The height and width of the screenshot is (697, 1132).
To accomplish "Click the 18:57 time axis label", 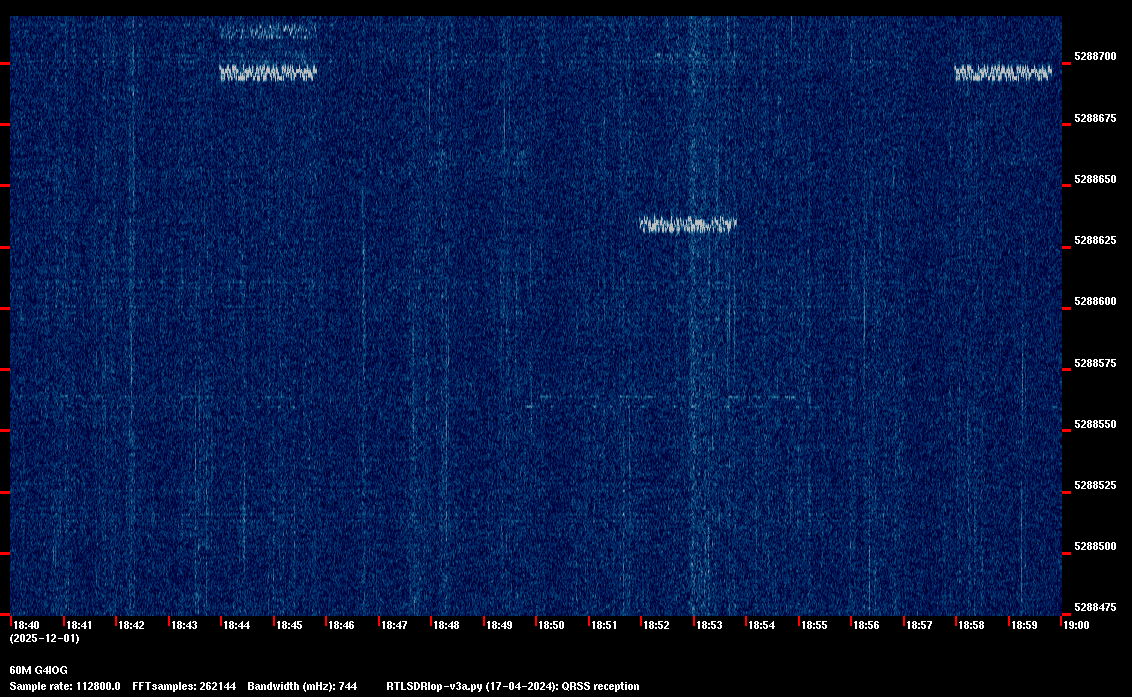I will coord(919,625).
